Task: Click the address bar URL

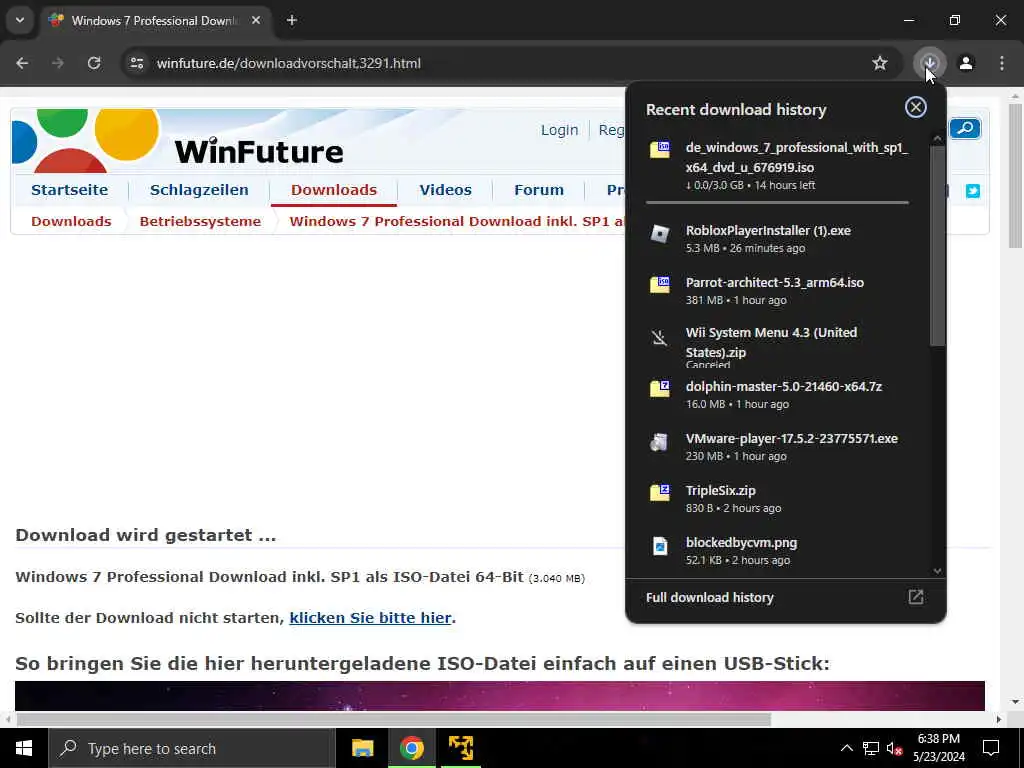Action: coord(289,63)
